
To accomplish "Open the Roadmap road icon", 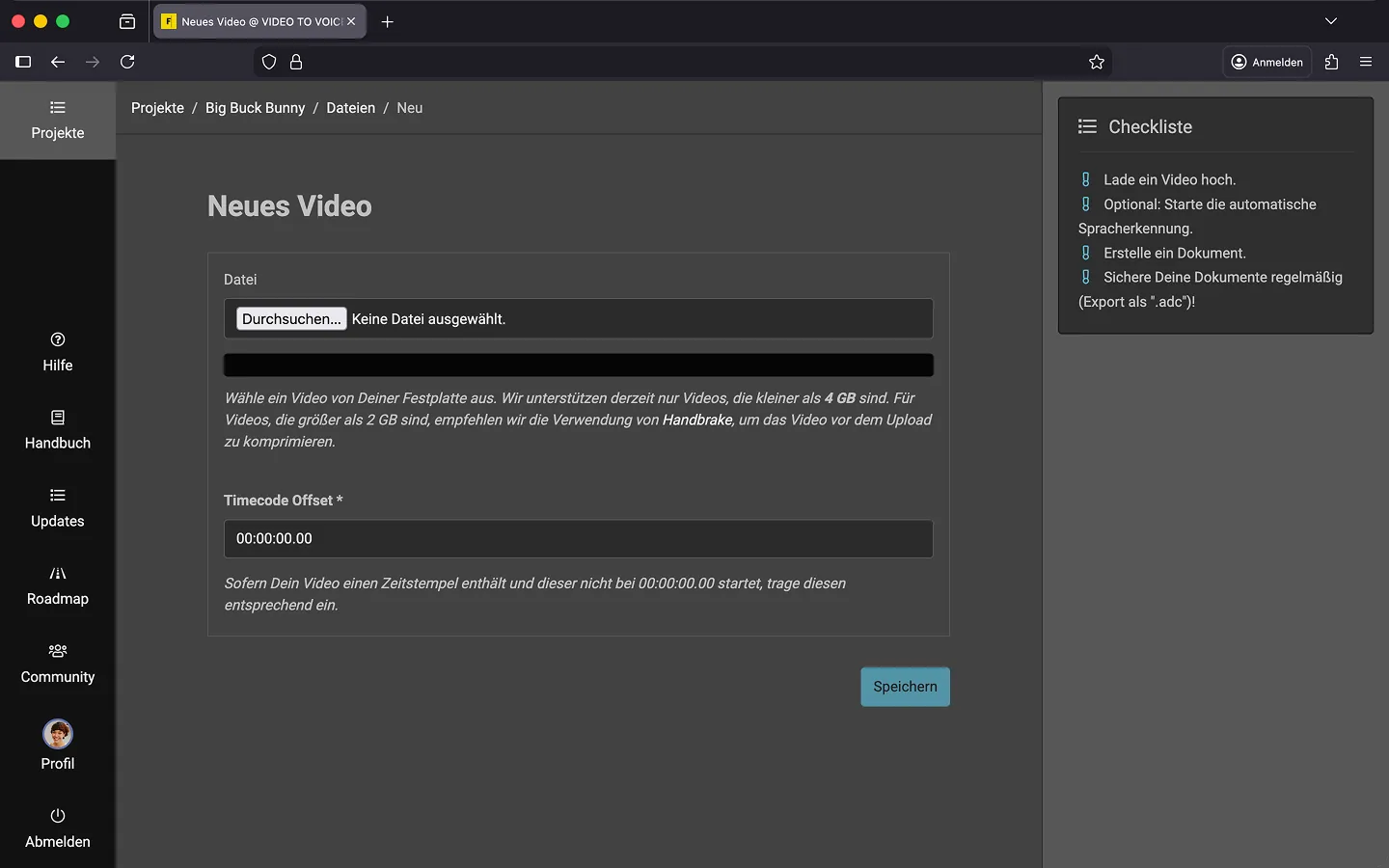I will [x=58, y=574].
